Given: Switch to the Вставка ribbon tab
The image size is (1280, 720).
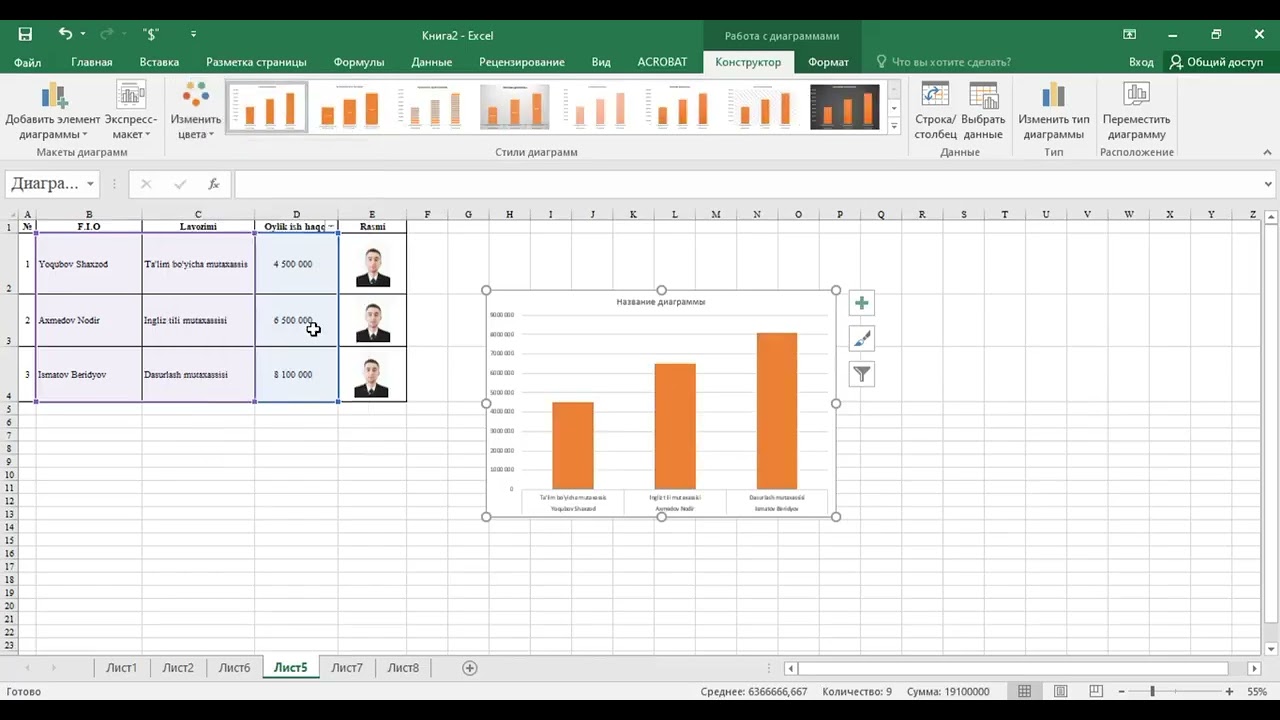Looking at the screenshot, I should point(159,62).
